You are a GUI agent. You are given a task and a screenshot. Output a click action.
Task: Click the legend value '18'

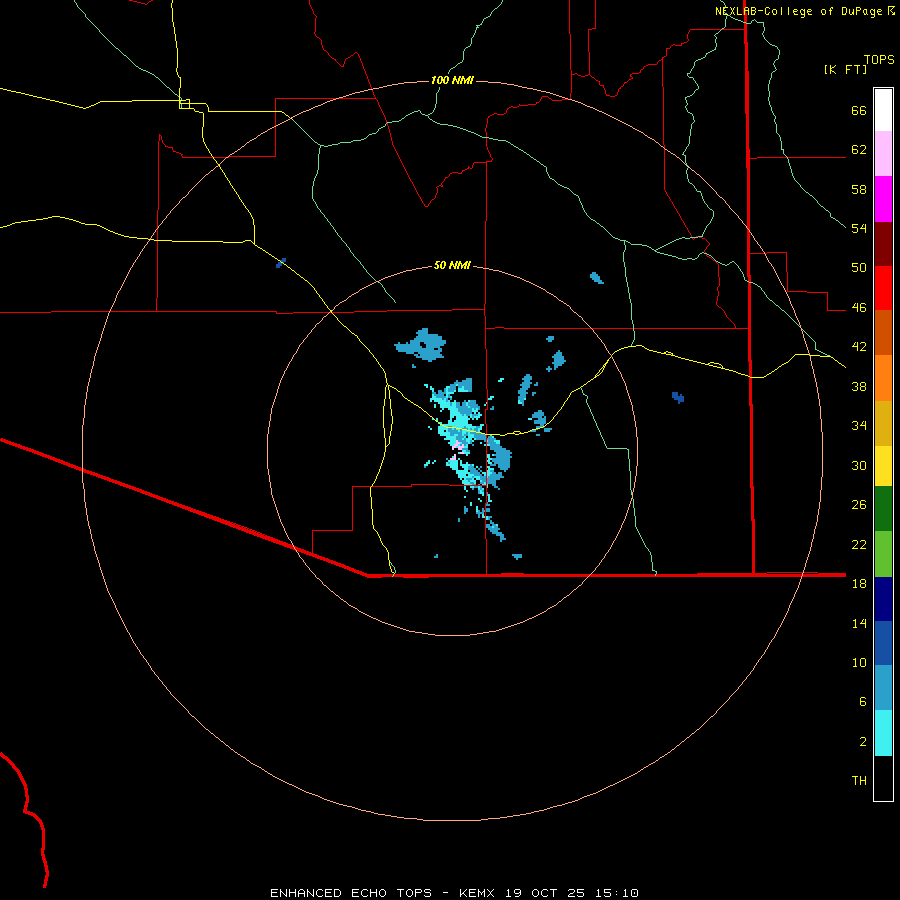pos(859,584)
